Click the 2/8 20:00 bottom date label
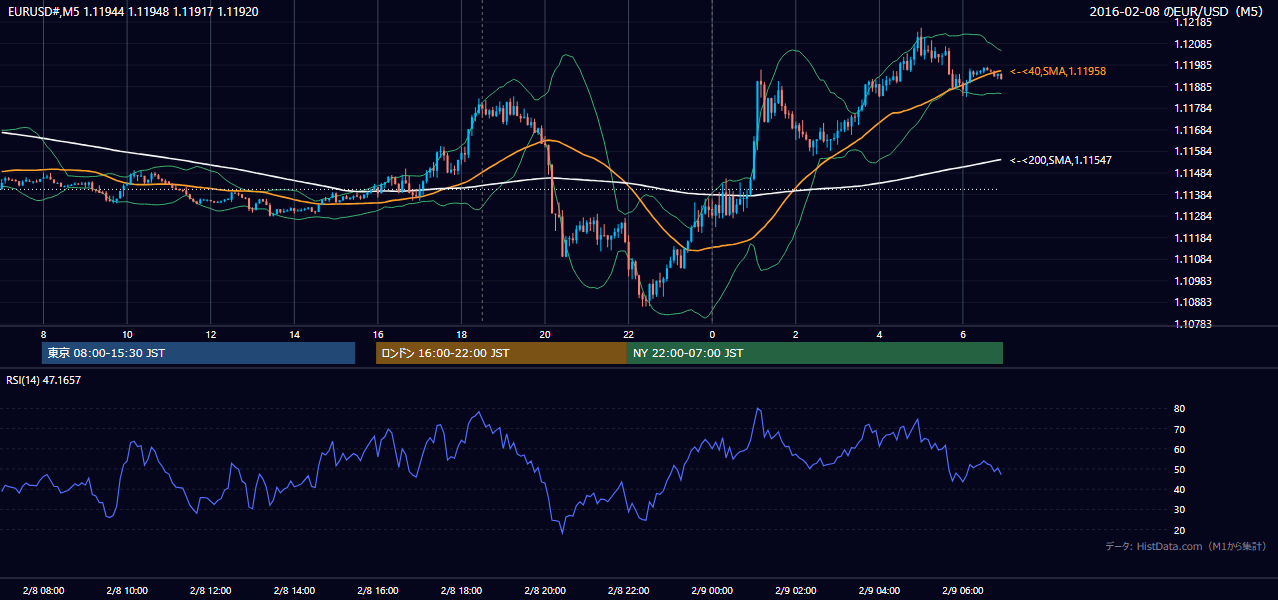 click(545, 591)
